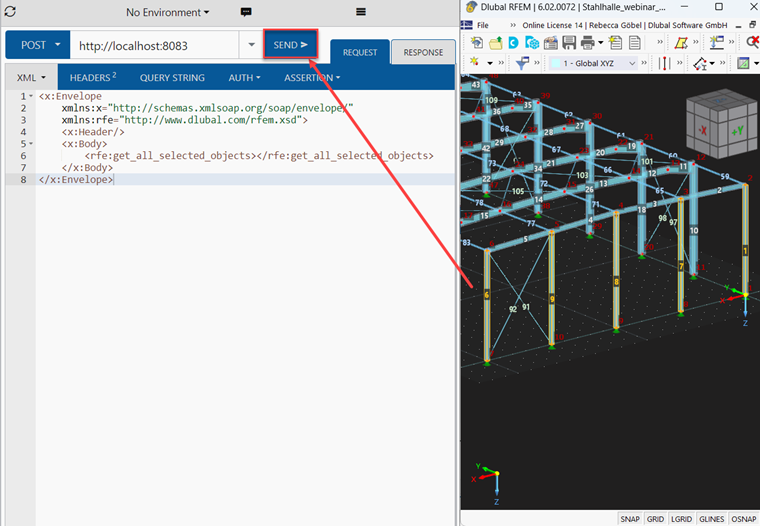Toggle OSNAP in the RFEM status bar
This screenshot has height=526, width=760.
pos(744,519)
